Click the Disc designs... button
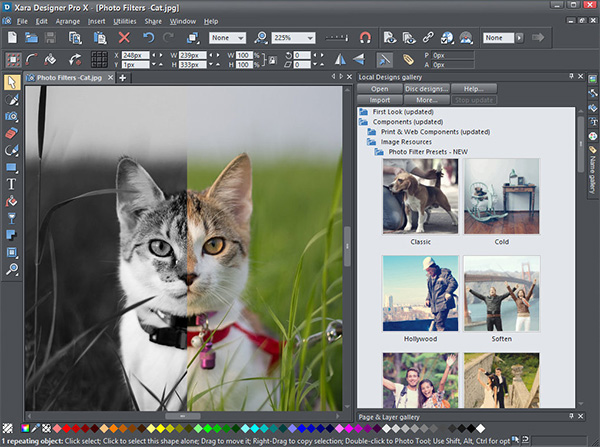This screenshot has width=600, height=447. (x=426, y=89)
